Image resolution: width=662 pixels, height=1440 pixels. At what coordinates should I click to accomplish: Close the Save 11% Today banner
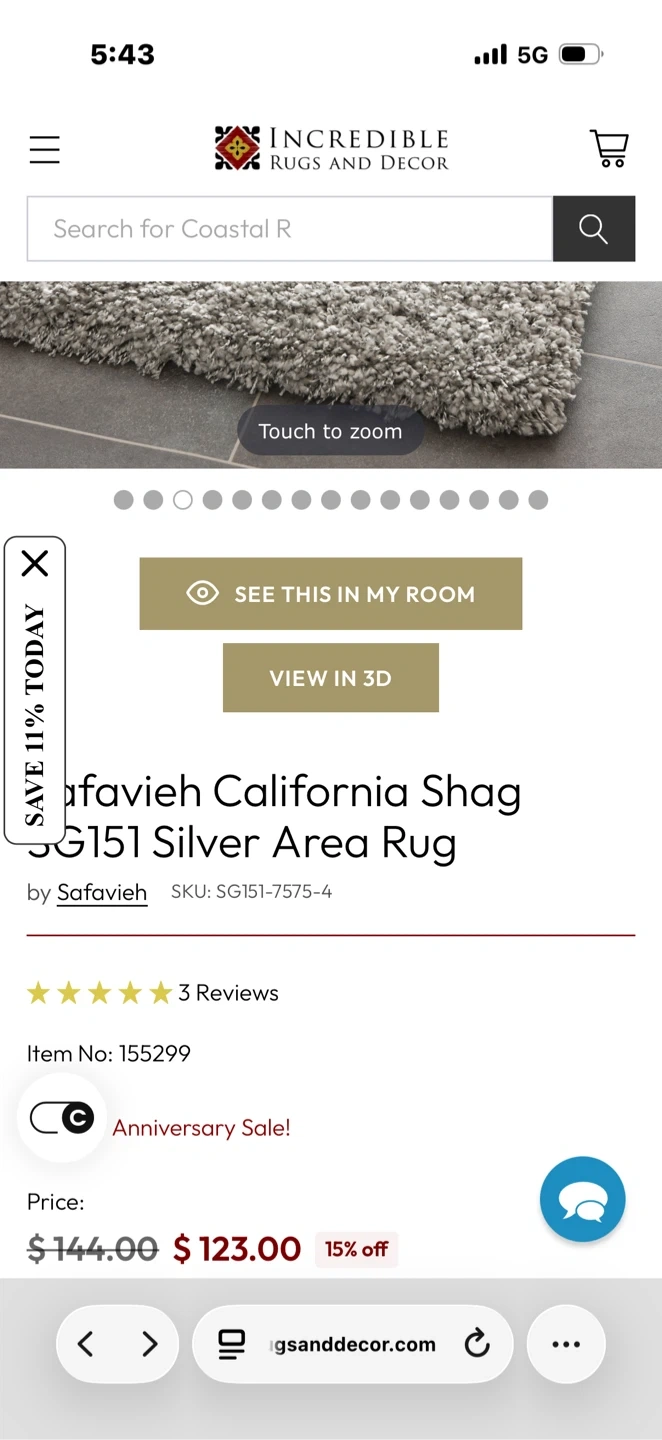(x=35, y=564)
